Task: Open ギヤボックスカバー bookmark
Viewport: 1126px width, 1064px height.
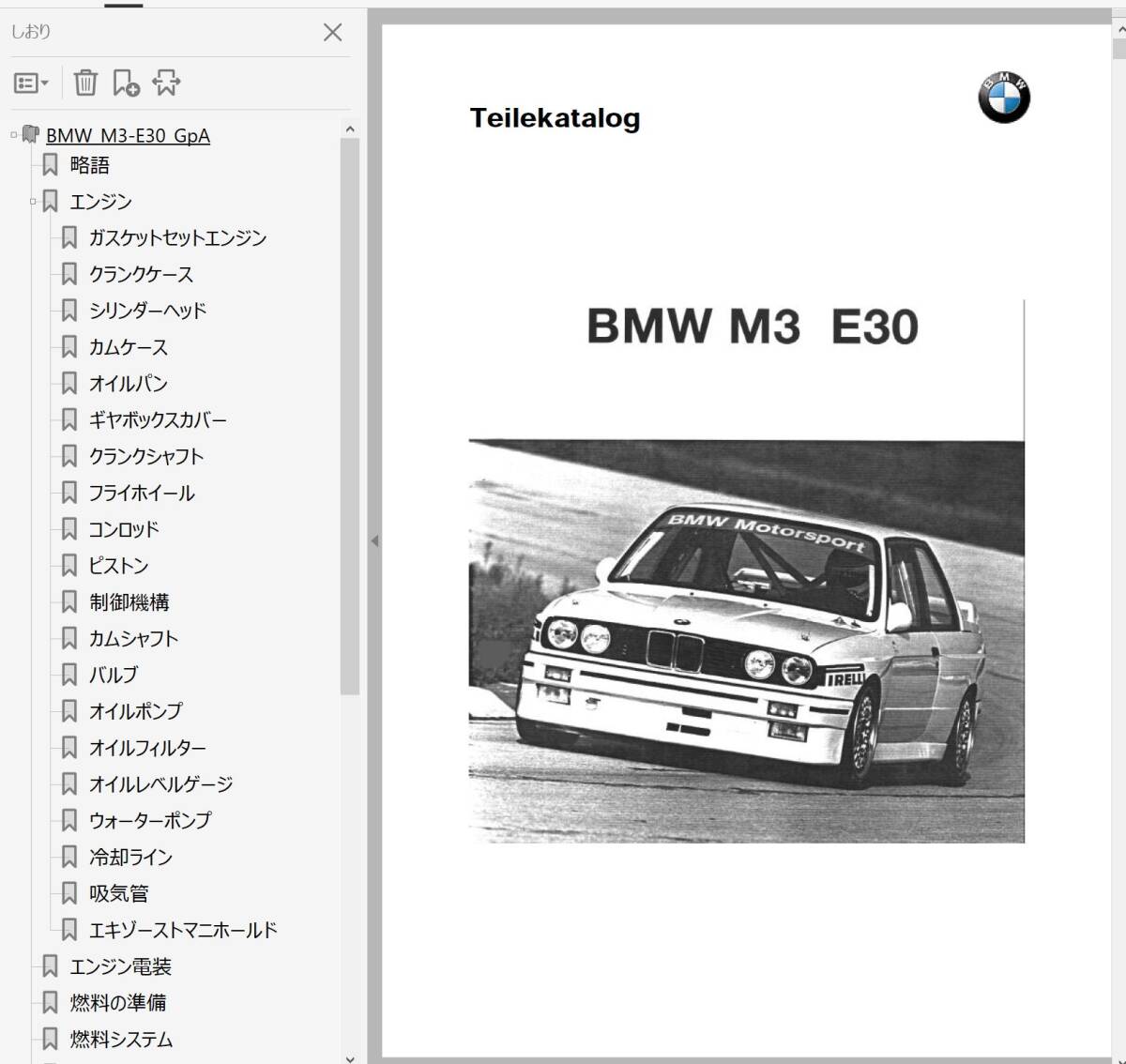Action: pos(158,420)
